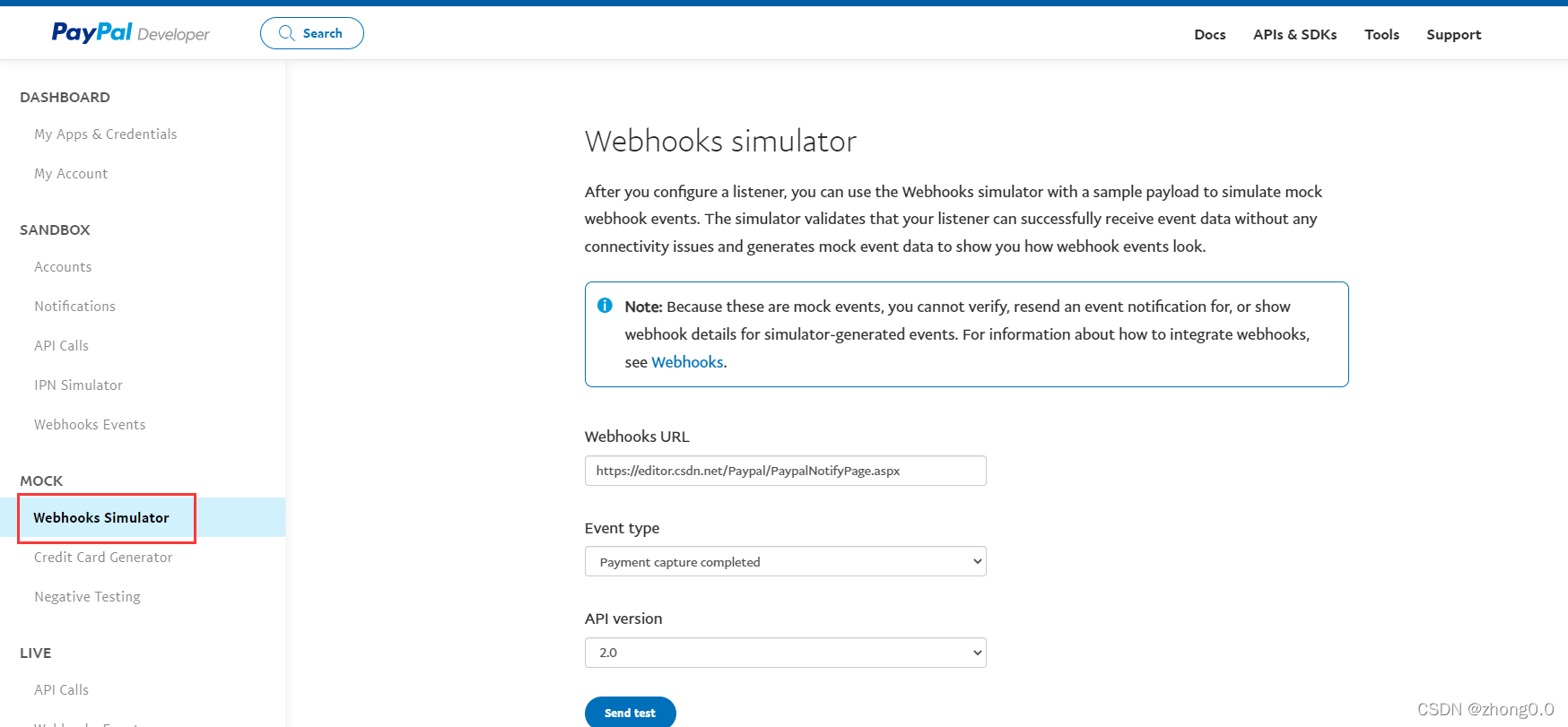The width and height of the screenshot is (1568, 727).
Task: Expand the API version dropdown
Action: pos(785,653)
